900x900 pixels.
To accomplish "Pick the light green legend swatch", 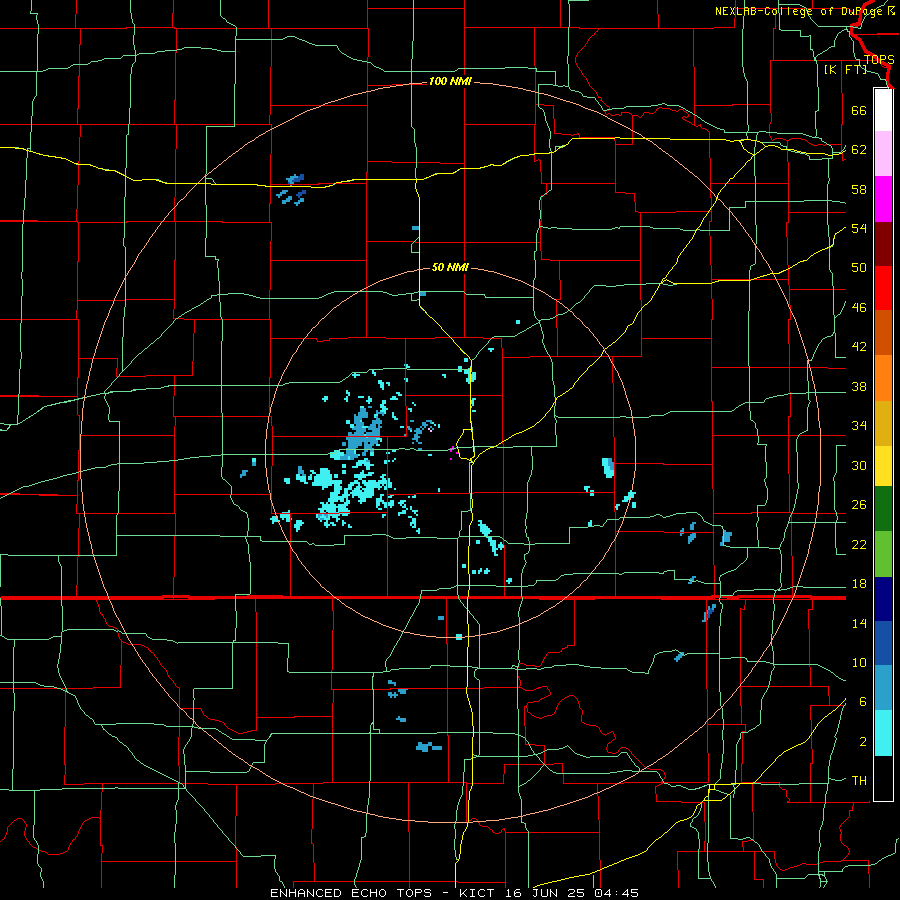I will click(883, 554).
